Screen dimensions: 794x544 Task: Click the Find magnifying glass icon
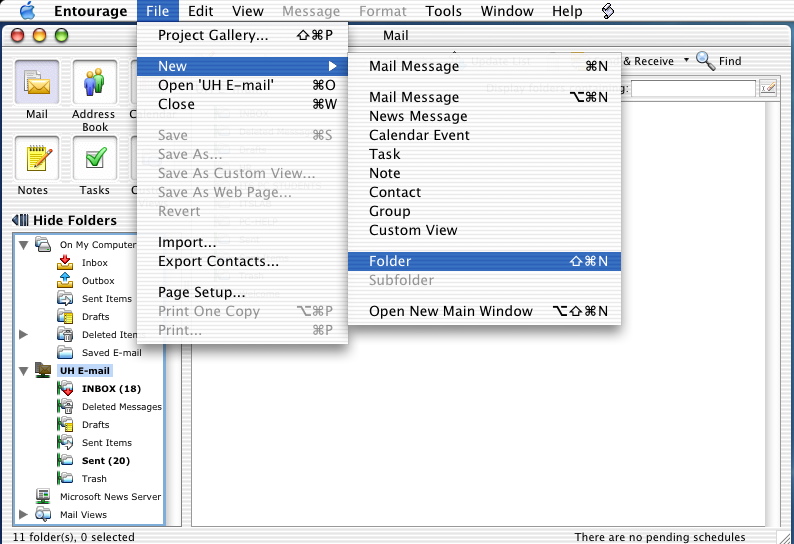pos(705,61)
